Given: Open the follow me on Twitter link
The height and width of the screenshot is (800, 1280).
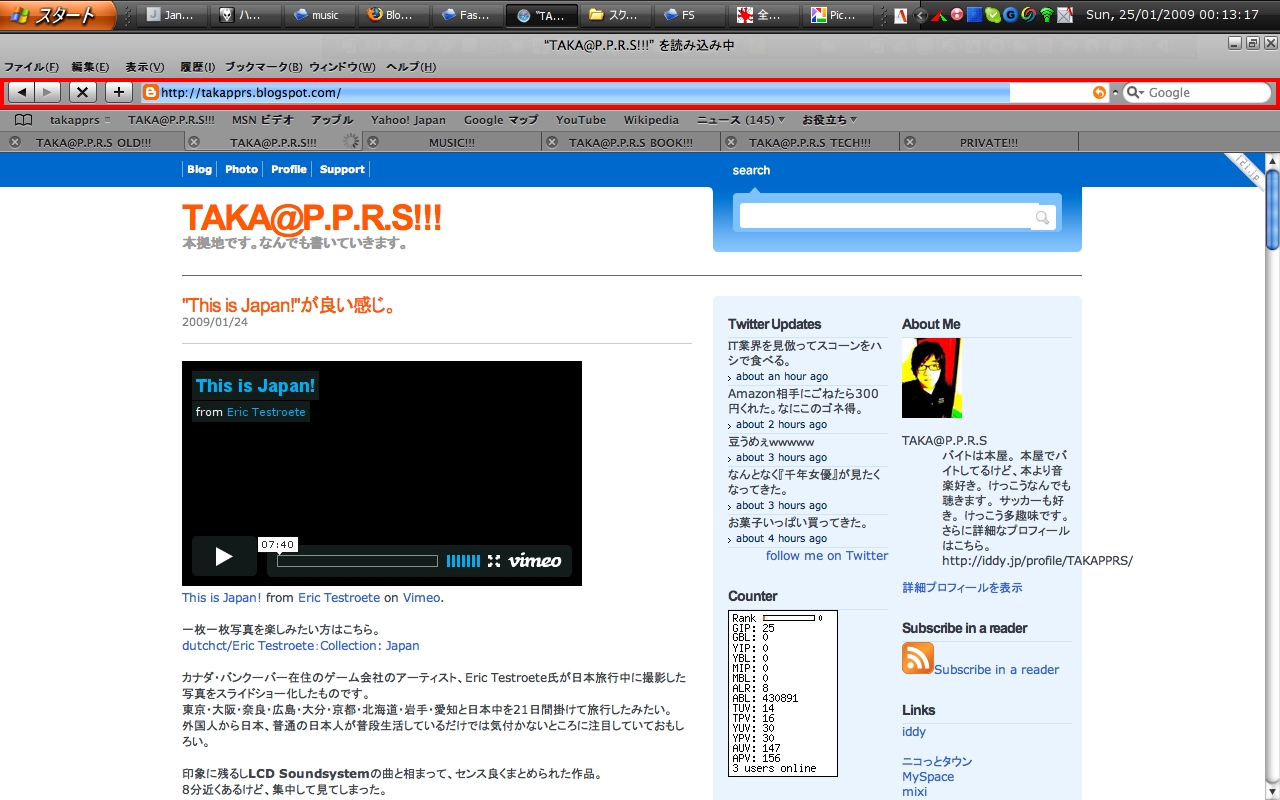Looking at the screenshot, I should (827, 555).
